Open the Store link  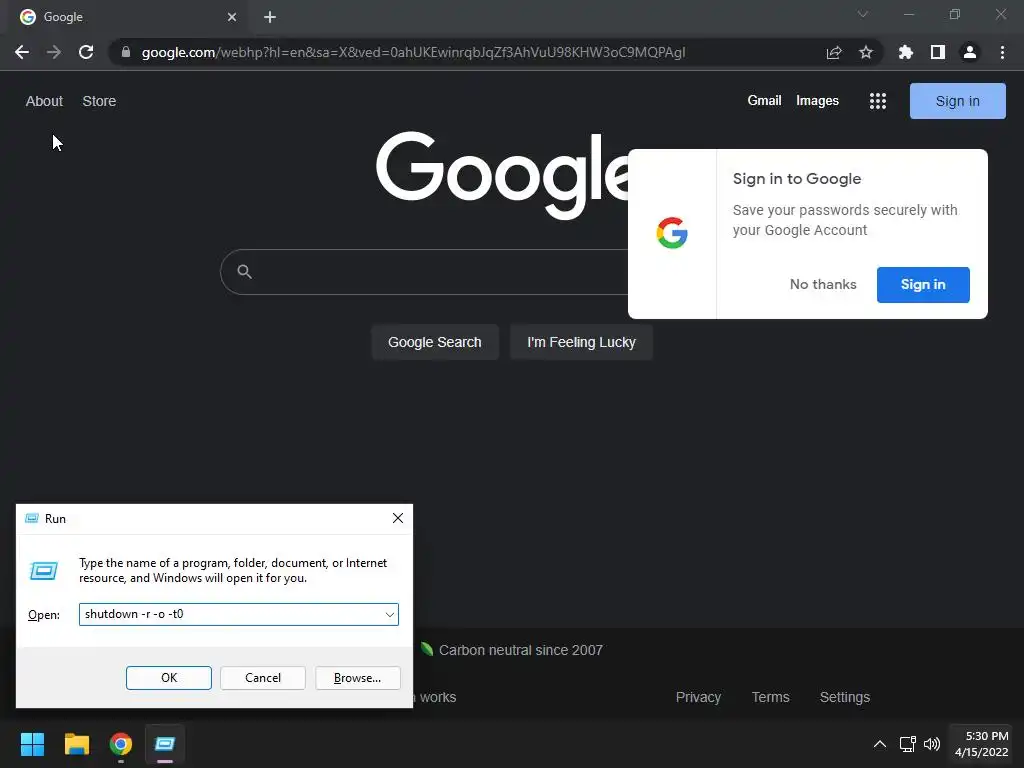(99, 101)
